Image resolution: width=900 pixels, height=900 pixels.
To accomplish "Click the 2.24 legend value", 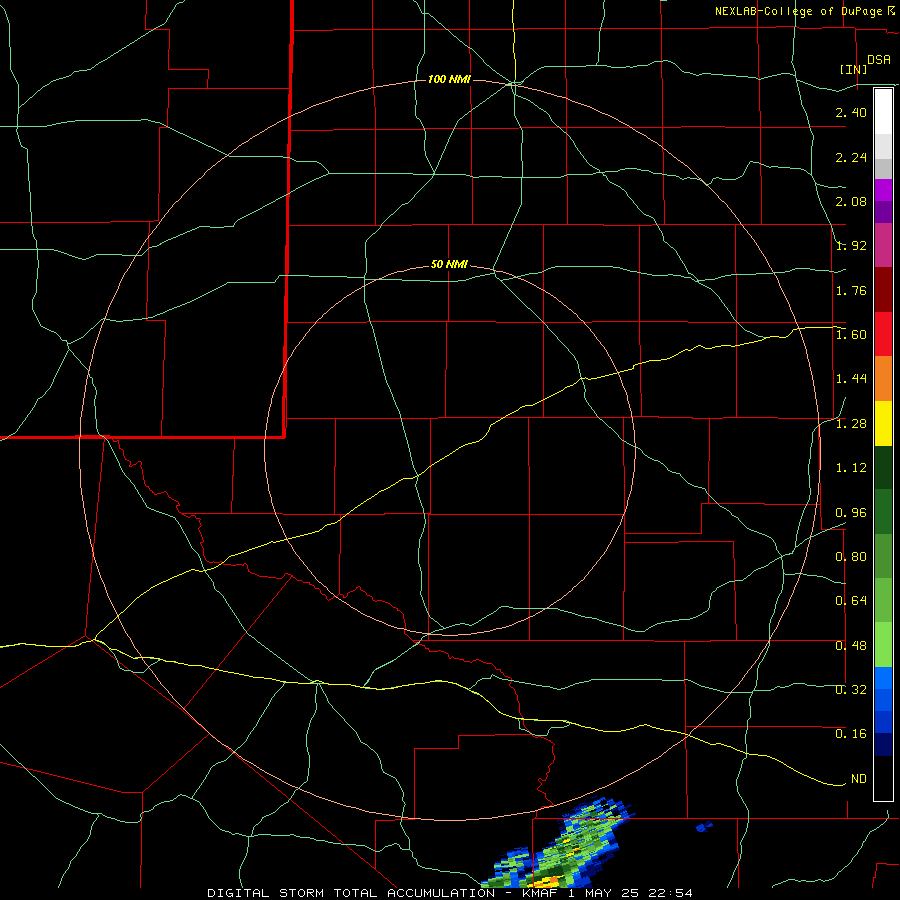I will click(x=851, y=157).
